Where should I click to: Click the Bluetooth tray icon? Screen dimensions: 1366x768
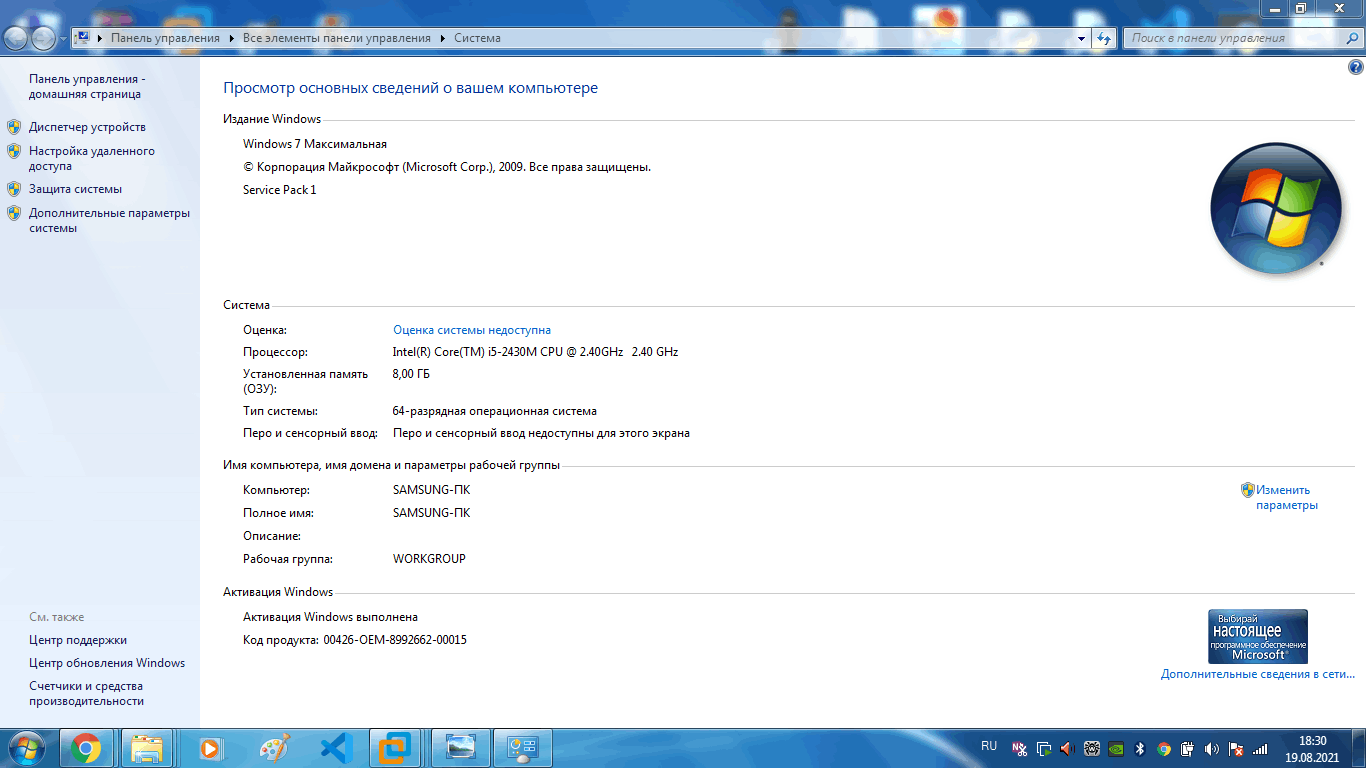point(1140,748)
